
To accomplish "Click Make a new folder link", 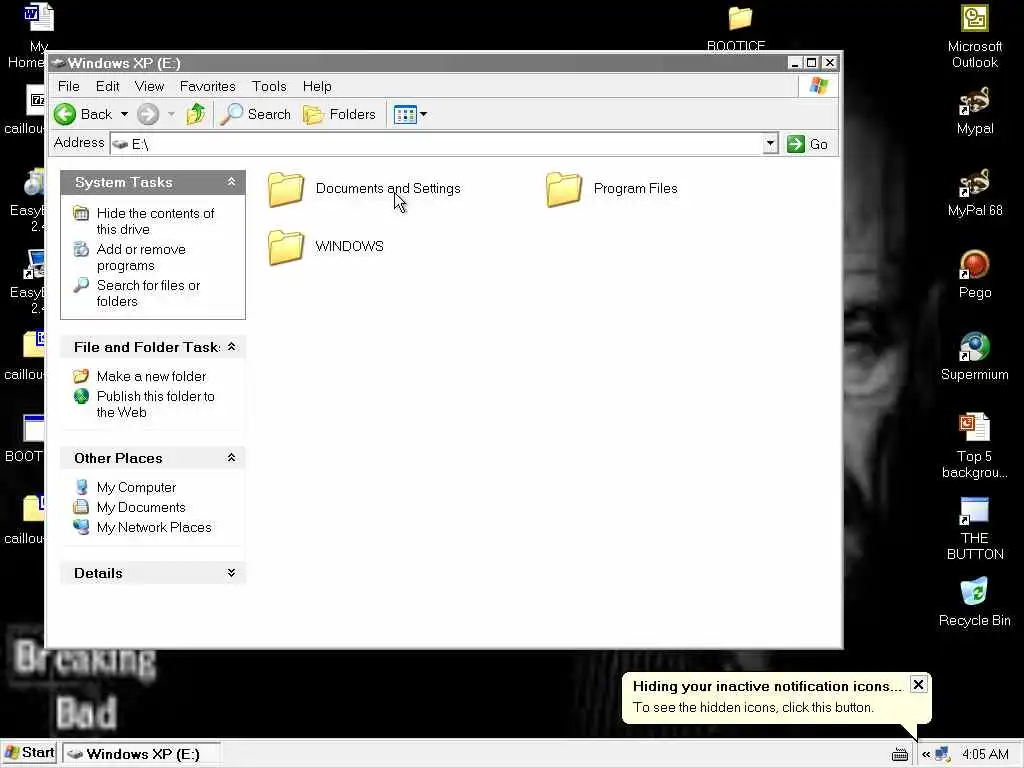I will click(x=151, y=376).
